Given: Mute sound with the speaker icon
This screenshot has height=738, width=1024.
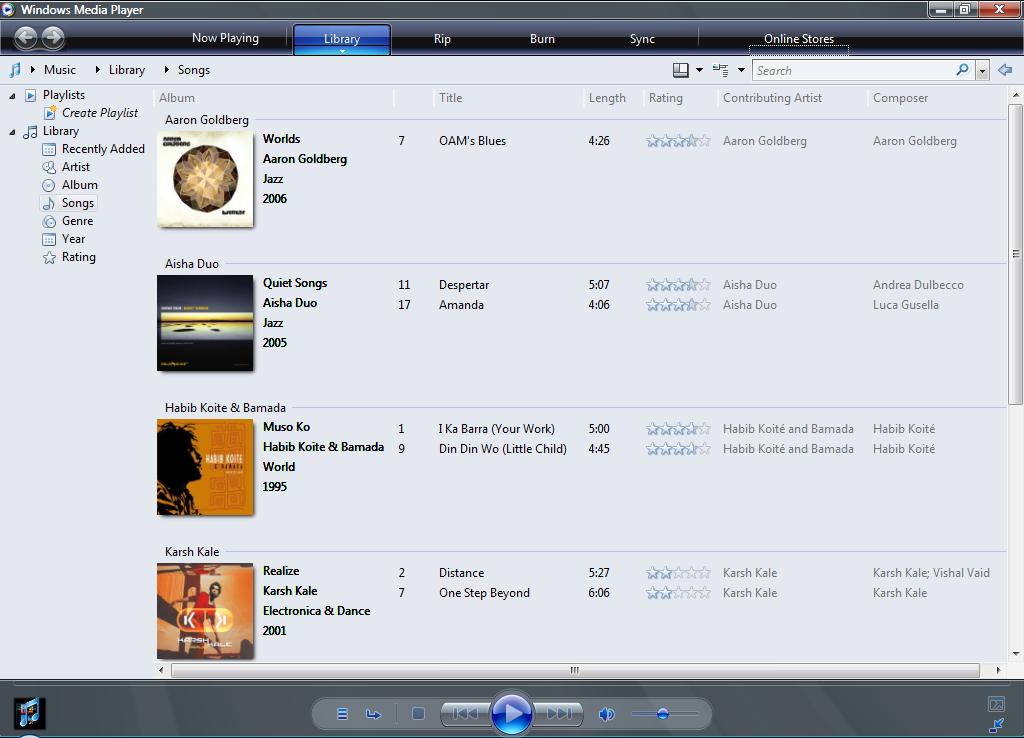Looking at the screenshot, I should [607, 714].
